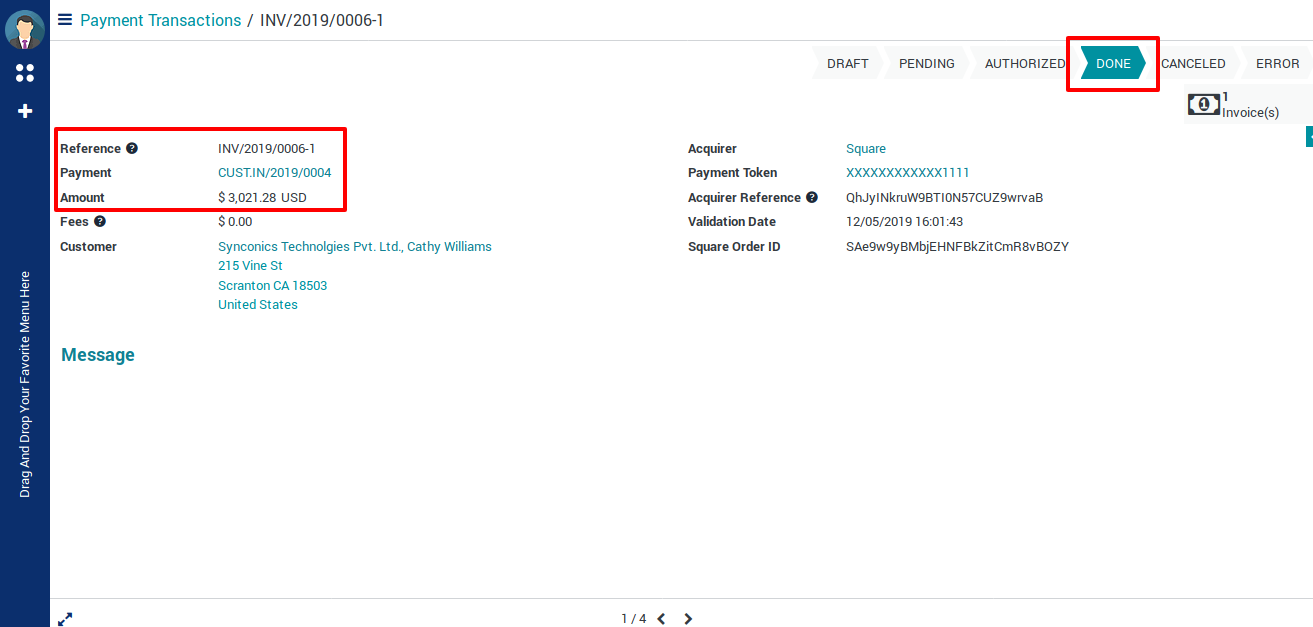Screen dimensions: 1313x627
Task: Select the AUTHORIZED status stage
Action: click(x=1024, y=63)
